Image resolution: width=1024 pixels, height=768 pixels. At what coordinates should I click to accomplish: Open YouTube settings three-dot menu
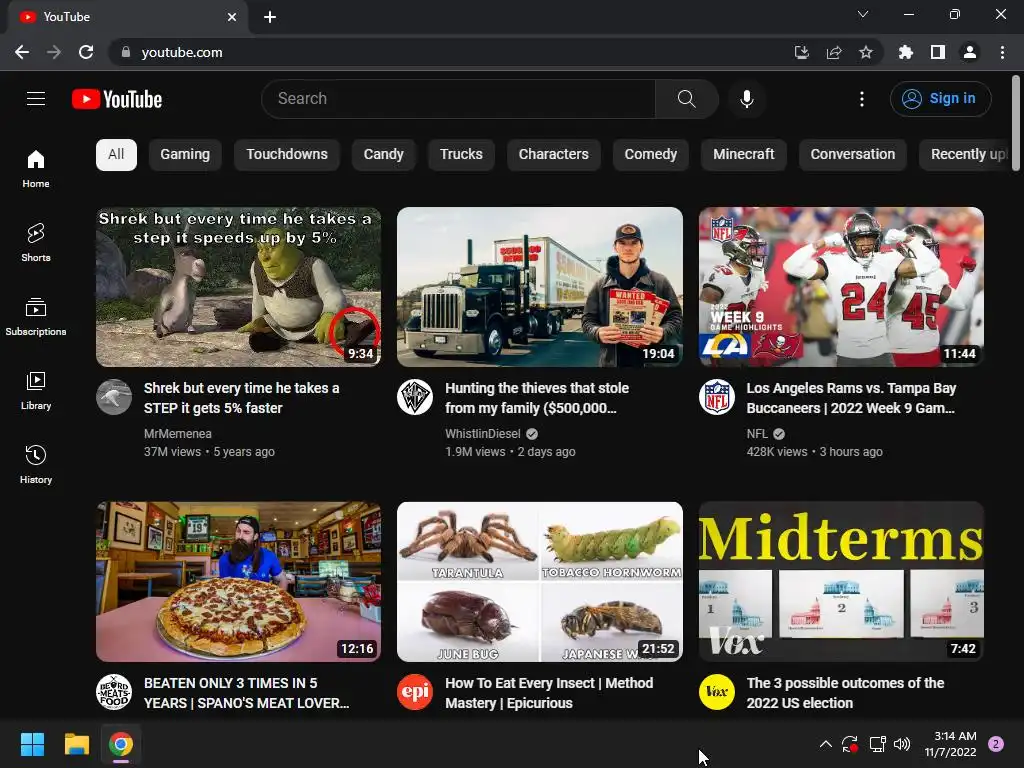(861, 99)
